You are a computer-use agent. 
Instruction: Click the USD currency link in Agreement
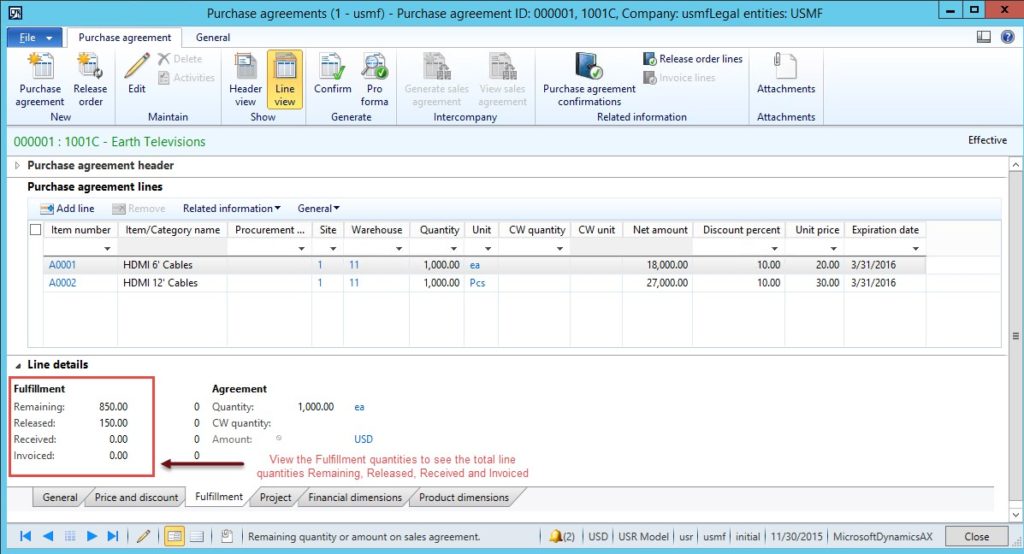pyautogui.click(x=364, y=439)
